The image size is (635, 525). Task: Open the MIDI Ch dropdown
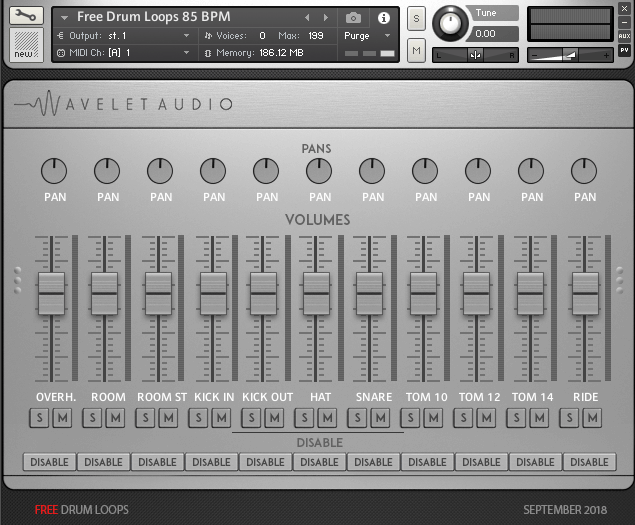click(186, 53)
